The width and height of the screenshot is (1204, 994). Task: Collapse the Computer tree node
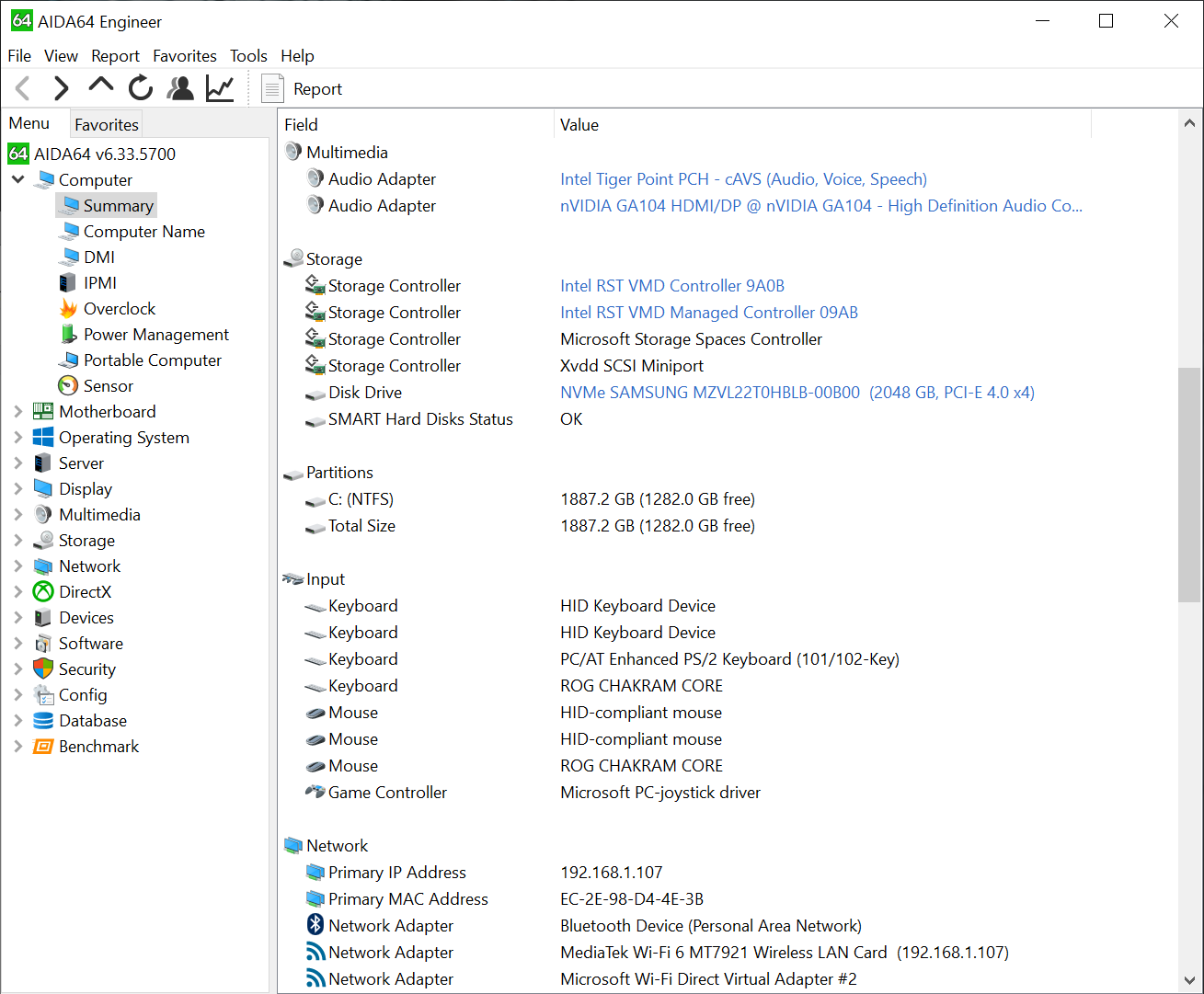17,179
